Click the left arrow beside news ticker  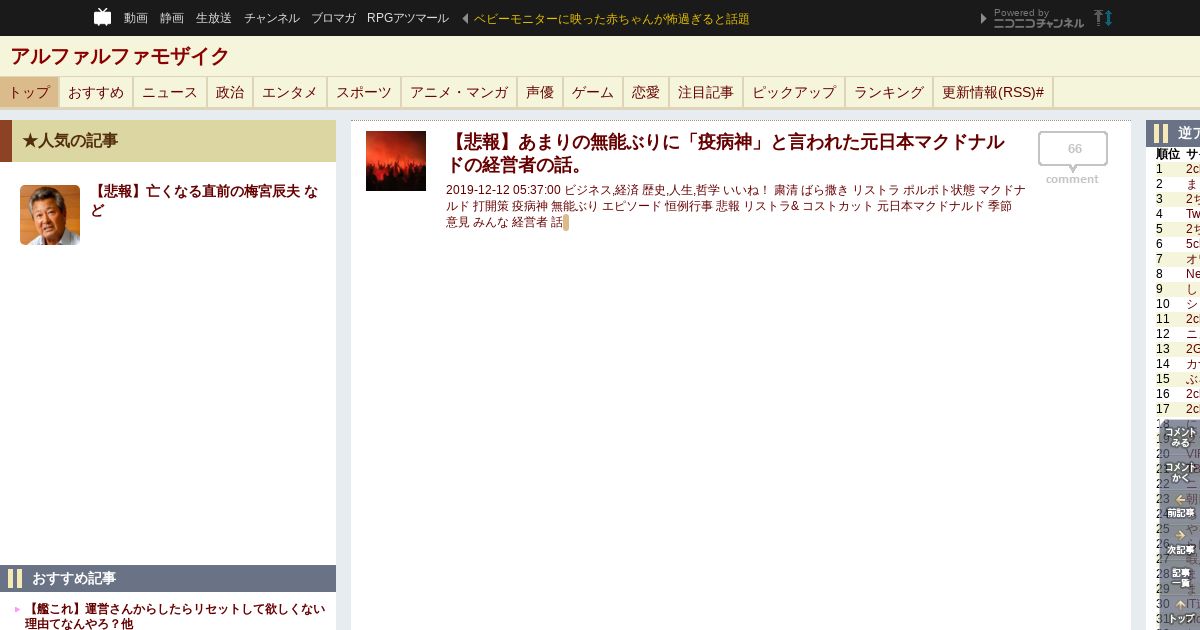point(465,18)
